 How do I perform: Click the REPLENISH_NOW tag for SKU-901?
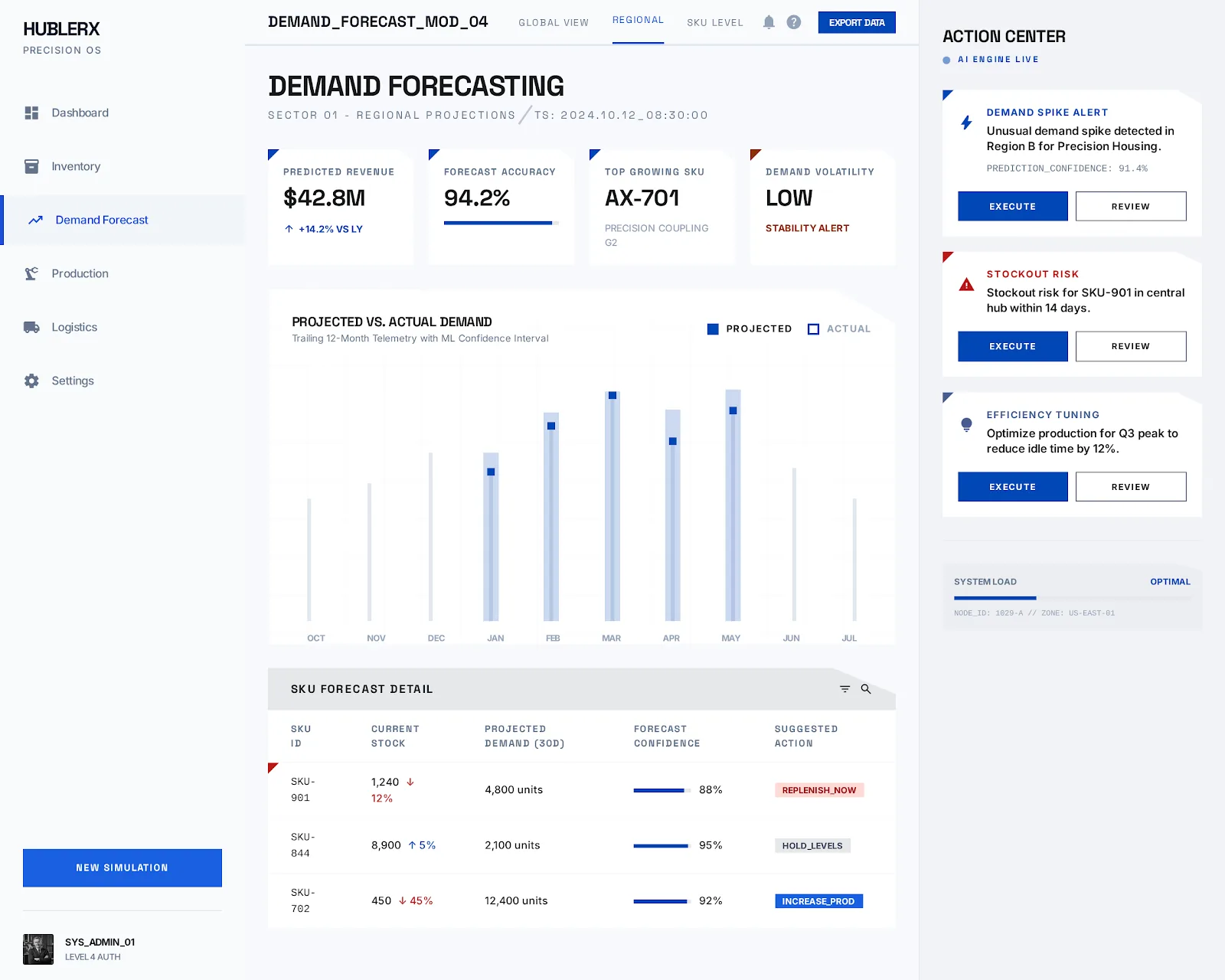pyautogui.click(x=819, y=790)
